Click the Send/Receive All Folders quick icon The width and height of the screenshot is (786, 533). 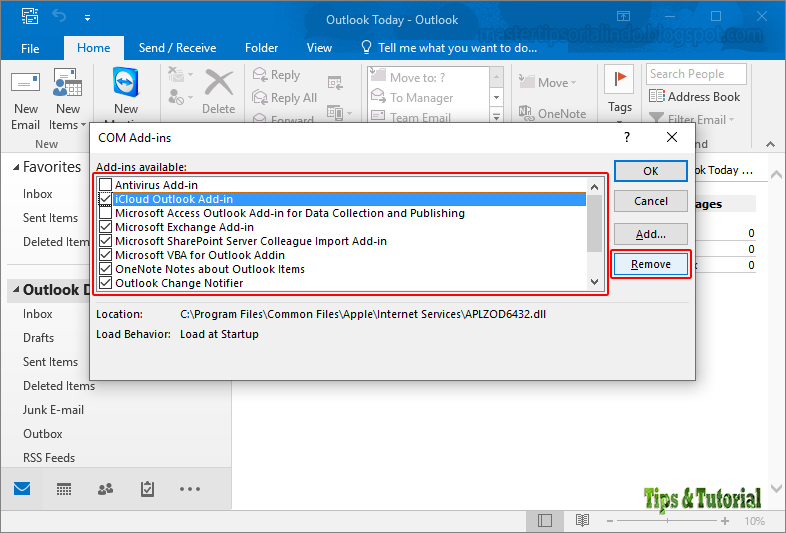click(30, 16)
